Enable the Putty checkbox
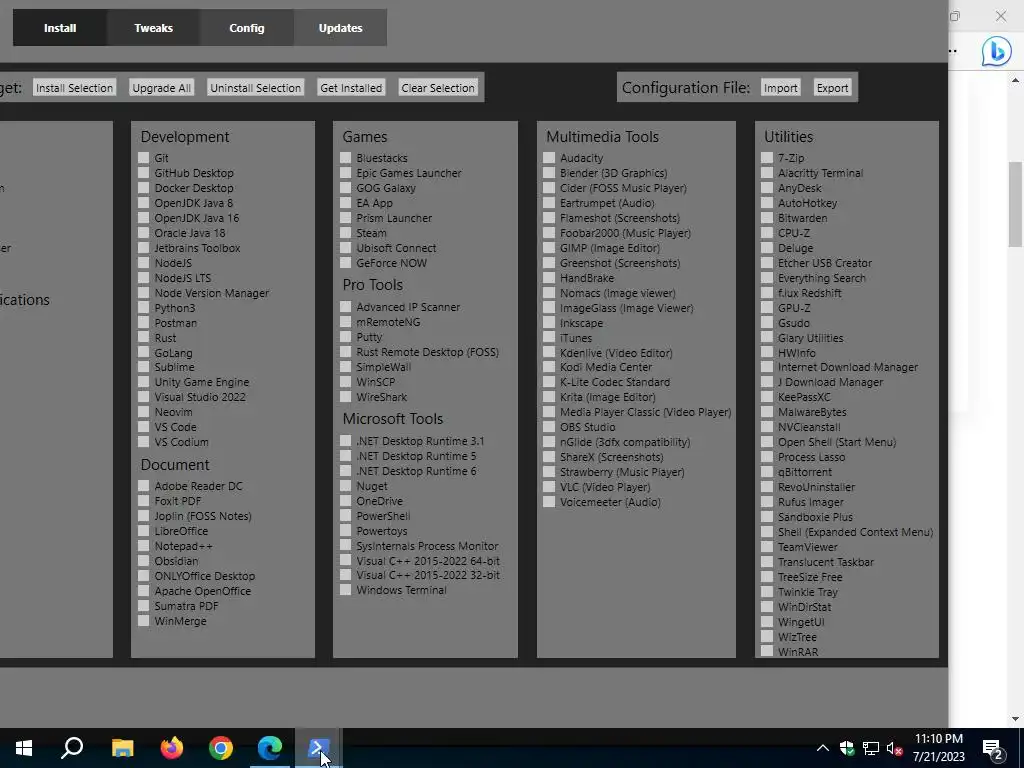This screenshot has width=1024, height=768. [x=345, y=336]
